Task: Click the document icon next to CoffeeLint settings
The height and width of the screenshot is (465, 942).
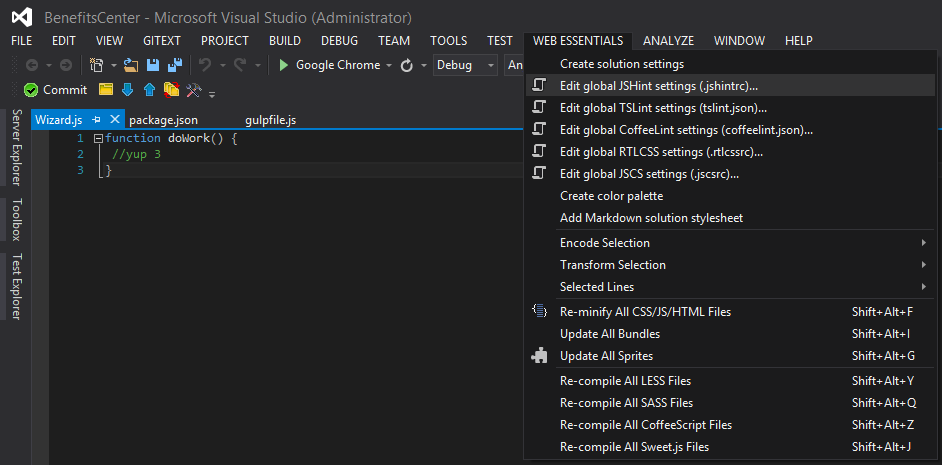Action: (x=539, y=129)
